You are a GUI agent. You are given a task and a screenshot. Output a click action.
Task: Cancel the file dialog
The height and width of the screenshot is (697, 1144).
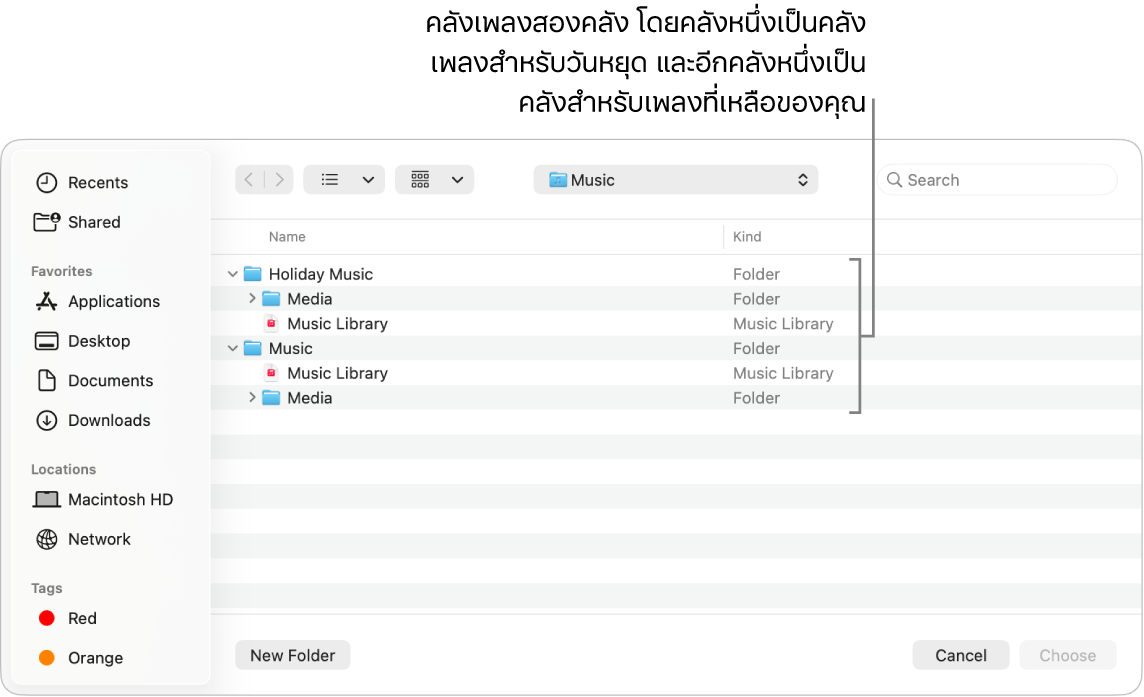tap(959, 655)
